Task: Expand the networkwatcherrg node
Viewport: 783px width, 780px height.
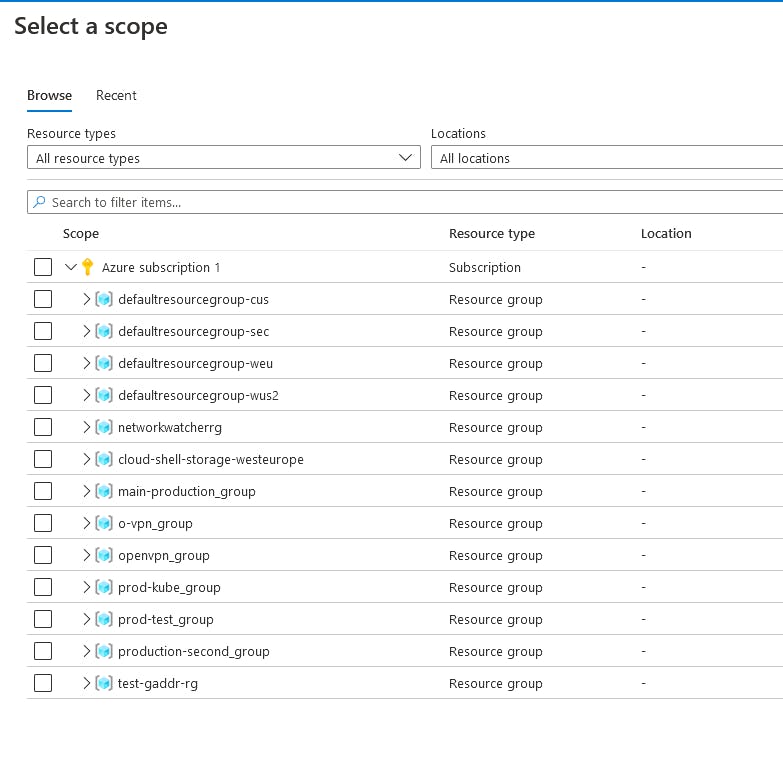Action: [x=86, y=427]
